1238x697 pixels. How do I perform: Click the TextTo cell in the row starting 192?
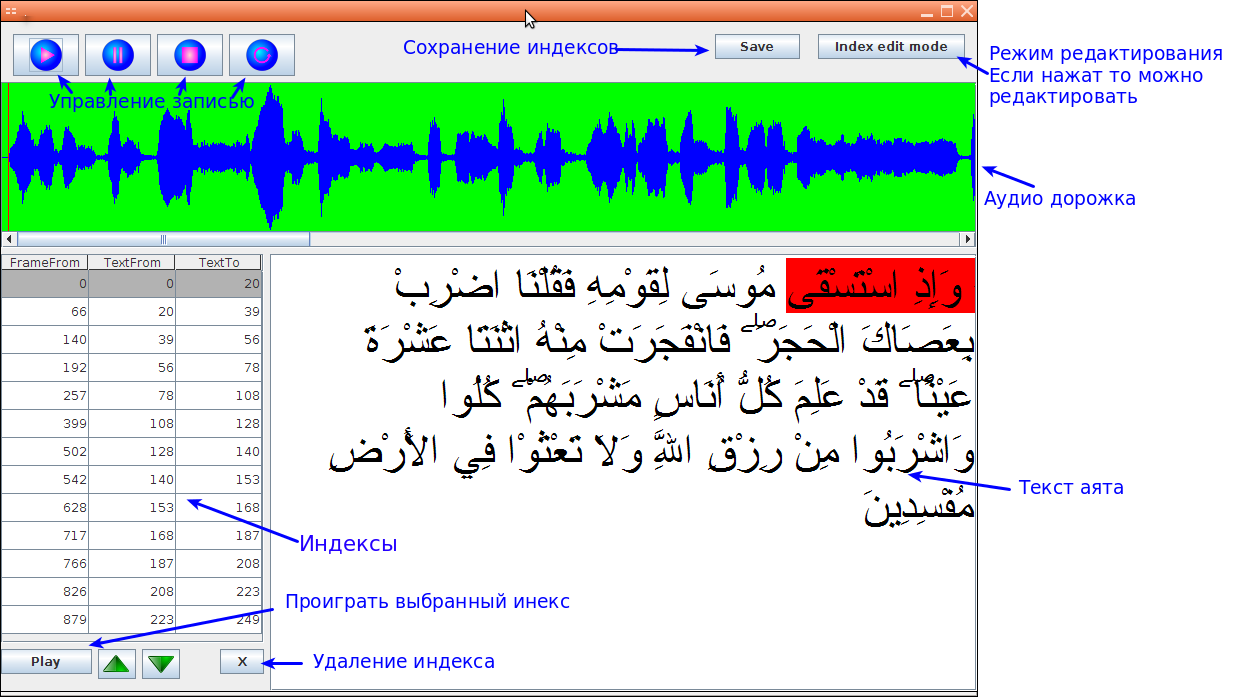(219, 368)
